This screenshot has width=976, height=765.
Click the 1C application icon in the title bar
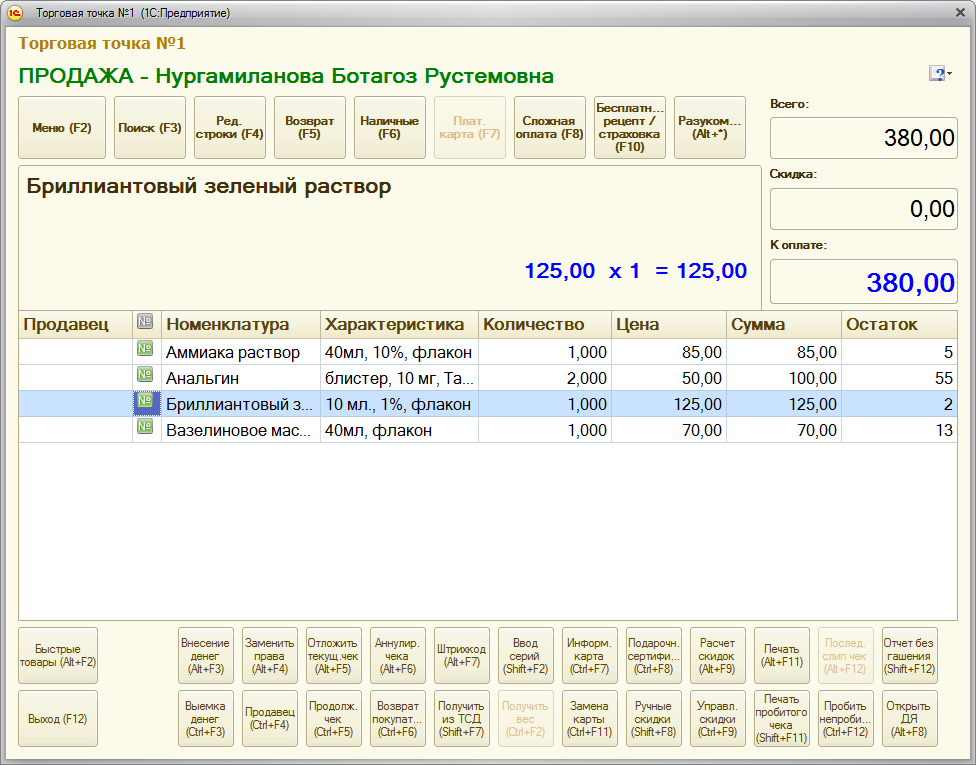point(15,13)
